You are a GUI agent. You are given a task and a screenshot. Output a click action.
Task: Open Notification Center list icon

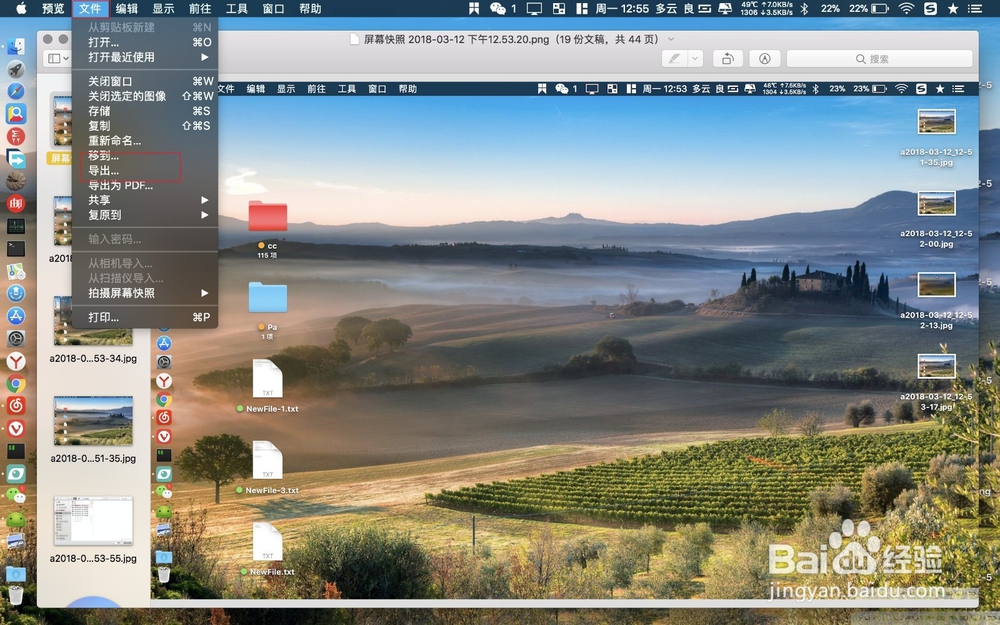(975, 8)
